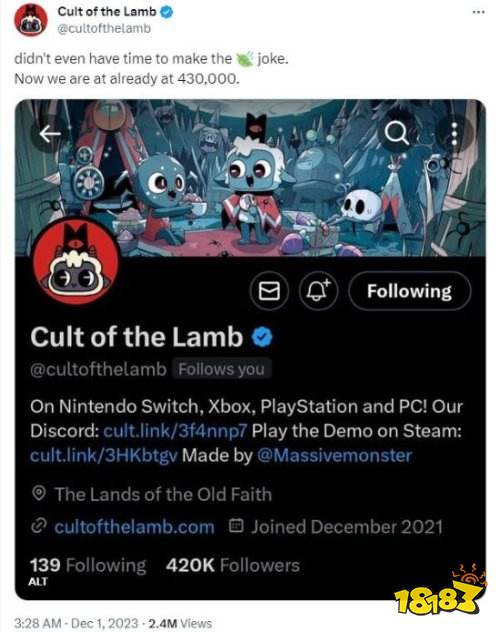
Task: Click the back arrow on profile banner
Action: click(50, 134)
